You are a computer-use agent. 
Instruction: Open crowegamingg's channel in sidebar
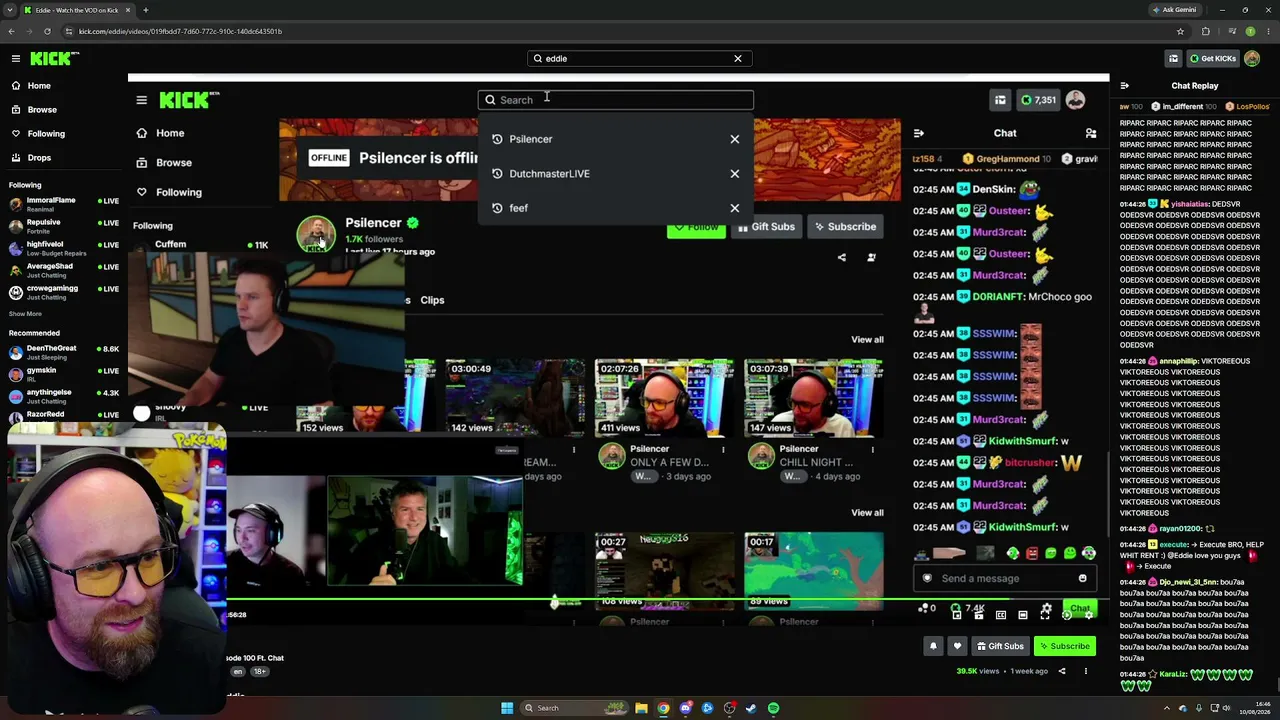pos(64,292)
